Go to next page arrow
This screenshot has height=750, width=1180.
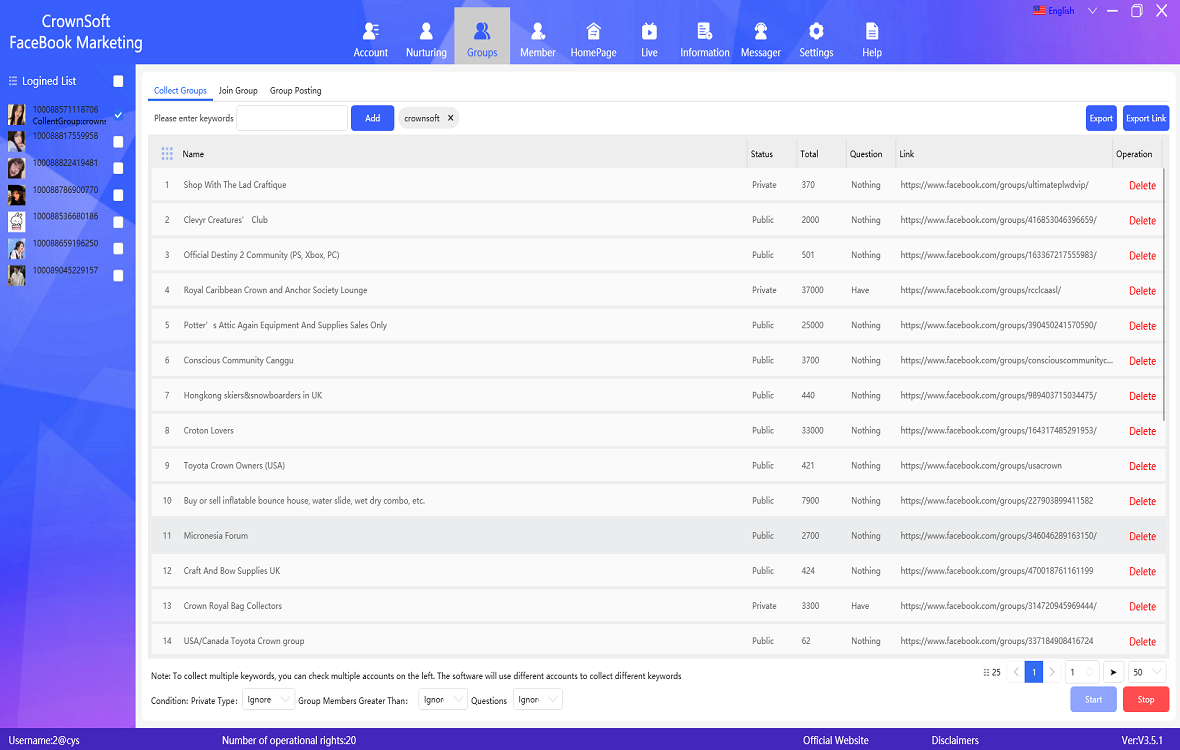pyautogui.click(x=1052, y=672)
